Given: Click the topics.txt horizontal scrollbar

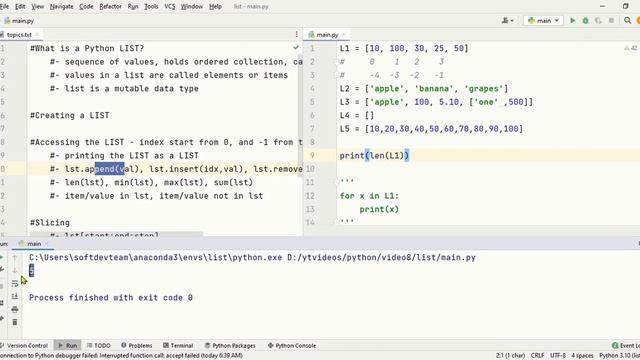Looking at the screenshot, I should coord(116,234).
